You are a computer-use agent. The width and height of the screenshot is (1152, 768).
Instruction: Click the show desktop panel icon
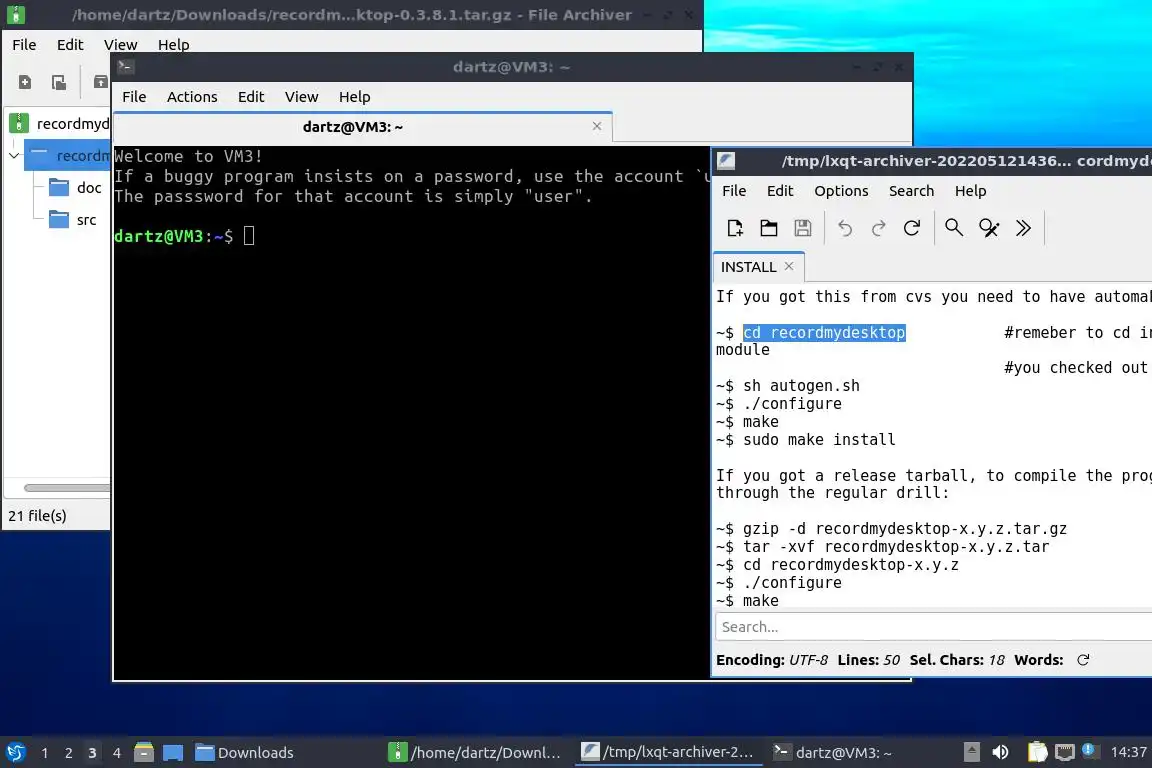point(173,752)
